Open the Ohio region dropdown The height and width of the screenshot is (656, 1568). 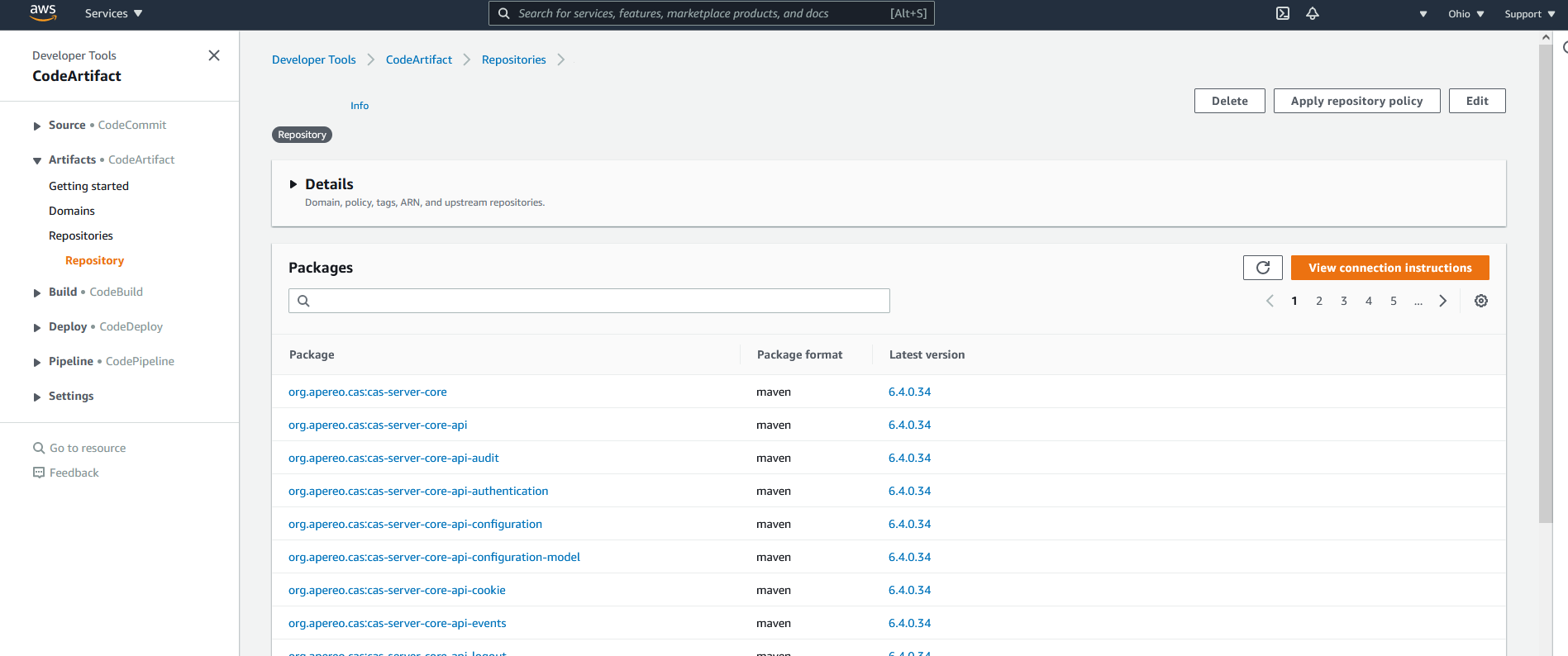[1466, 14]
